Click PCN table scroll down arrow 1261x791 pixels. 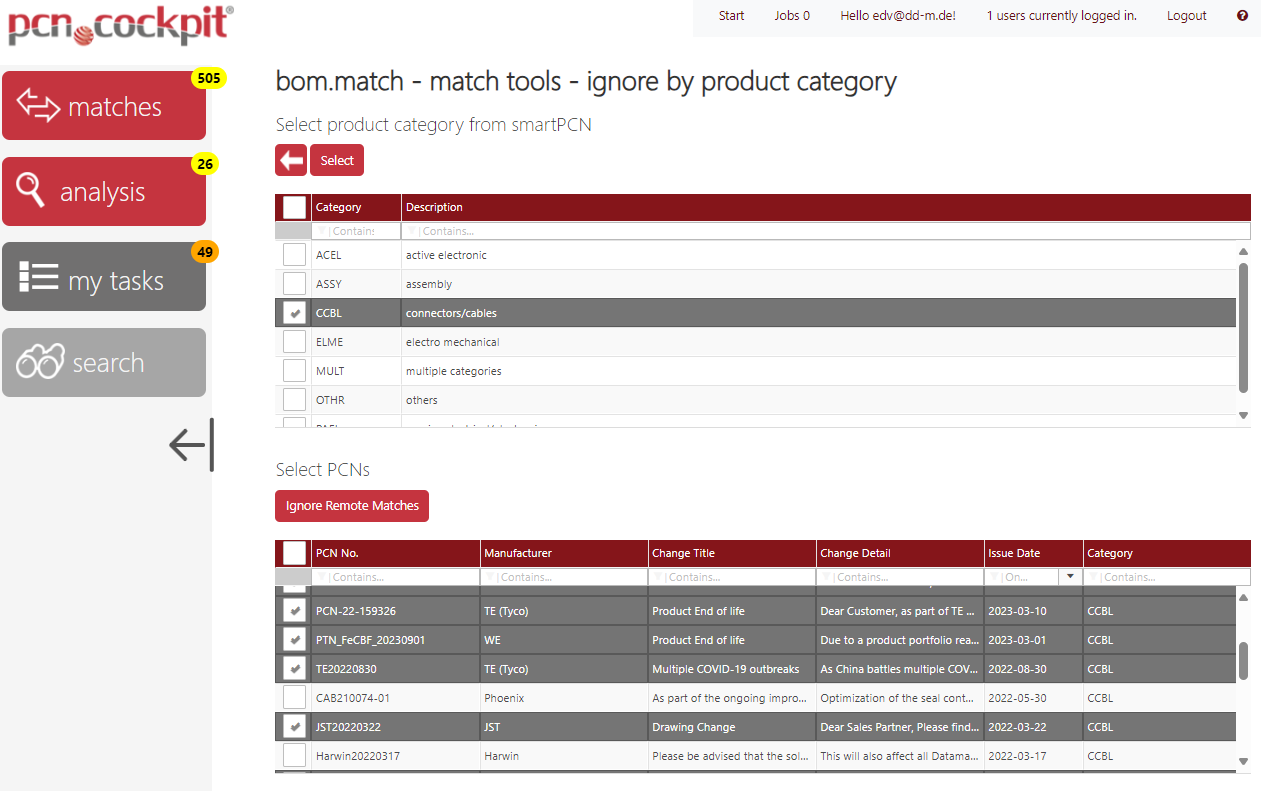pos(1244,762)
